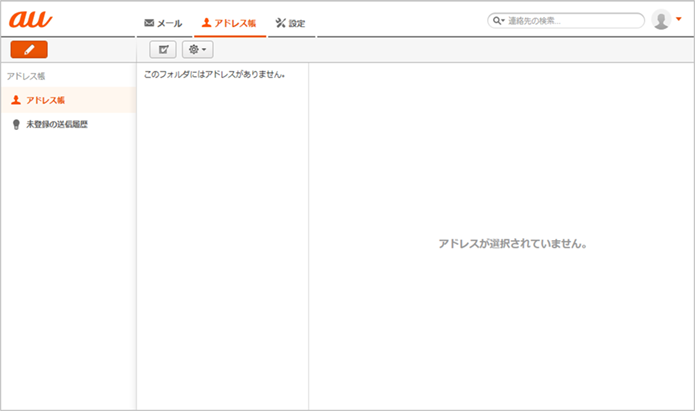Click the user avatar profile picture
Screen dimensions: 695x411
tap(661, 20)
